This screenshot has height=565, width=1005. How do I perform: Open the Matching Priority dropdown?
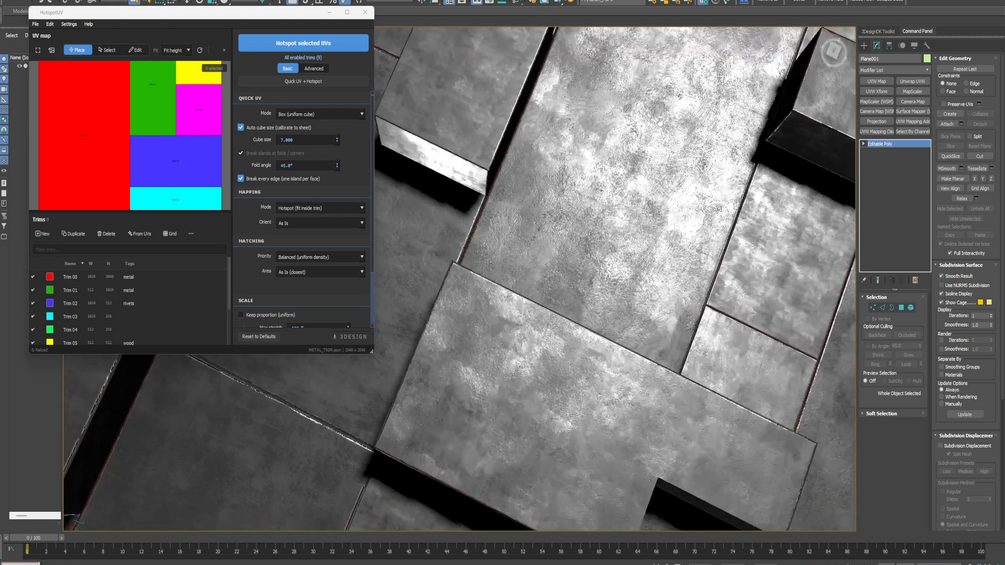pos(320,257)
